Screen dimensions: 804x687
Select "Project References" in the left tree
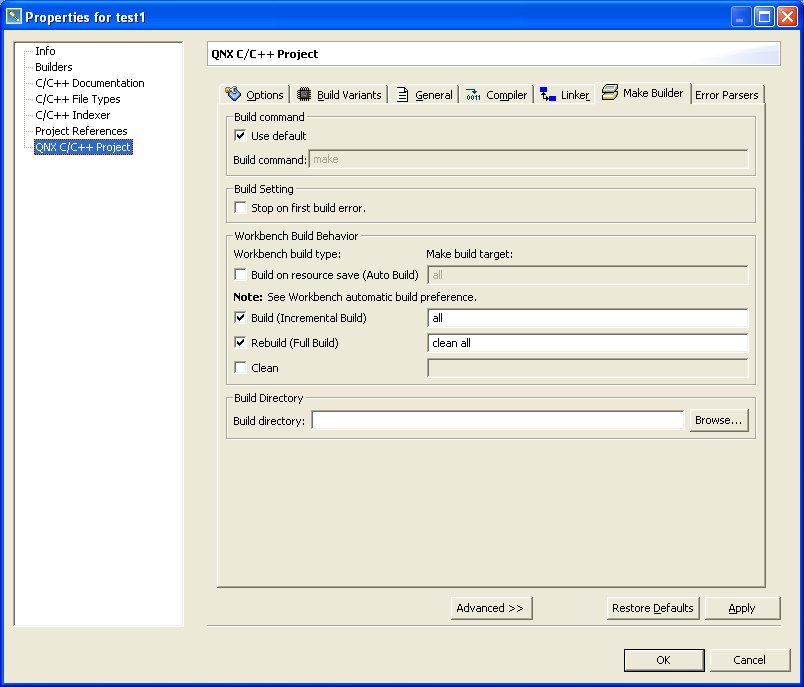tap(80, 130)
